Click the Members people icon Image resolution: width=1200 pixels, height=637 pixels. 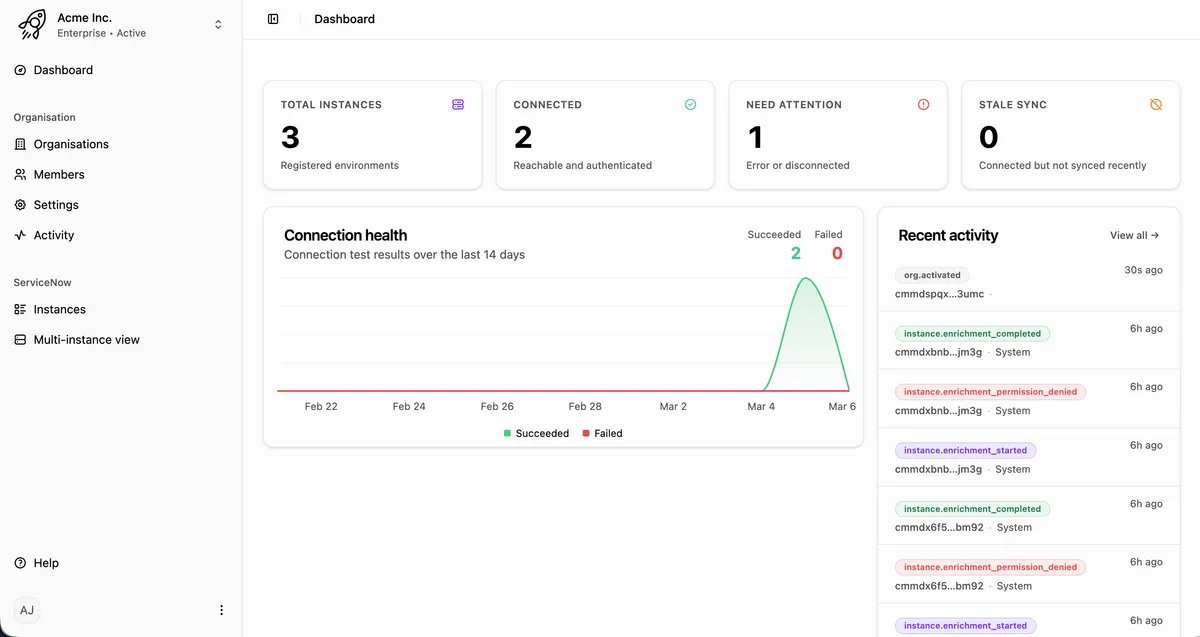coord(20,174)
